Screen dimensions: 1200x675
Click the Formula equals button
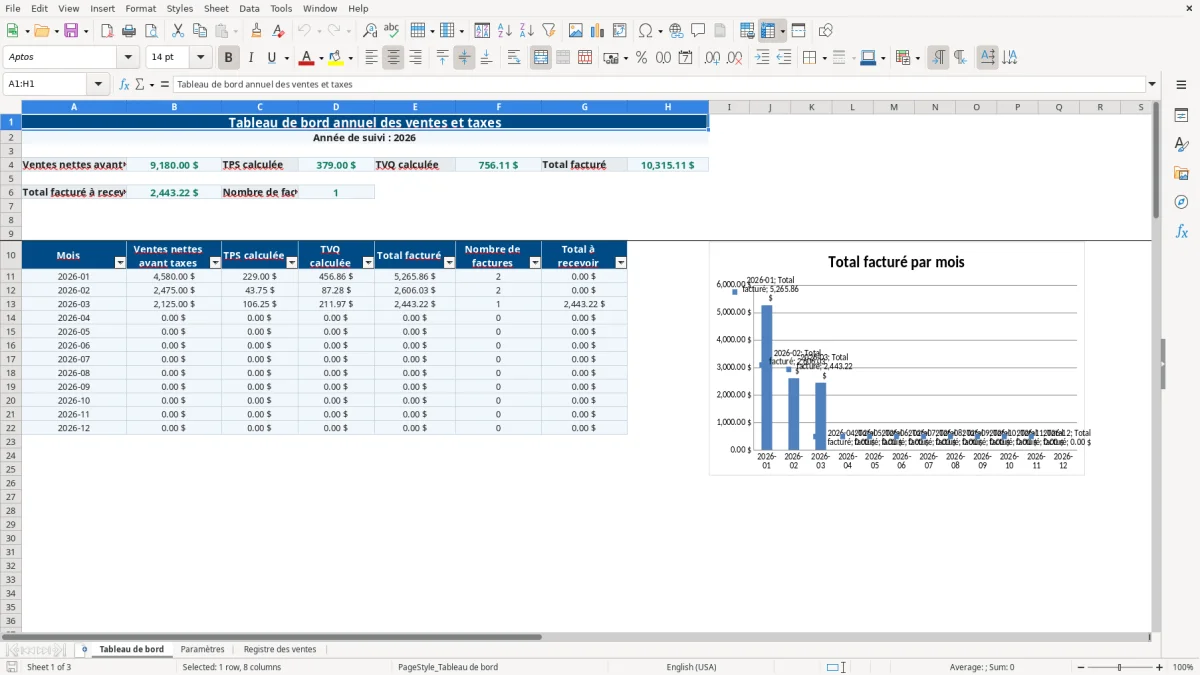coord(165,84)
